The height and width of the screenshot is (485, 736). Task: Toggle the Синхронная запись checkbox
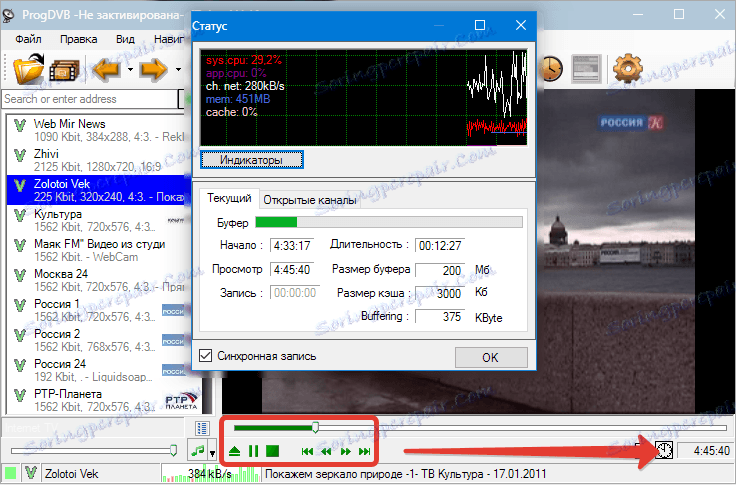tap(205, 355)
